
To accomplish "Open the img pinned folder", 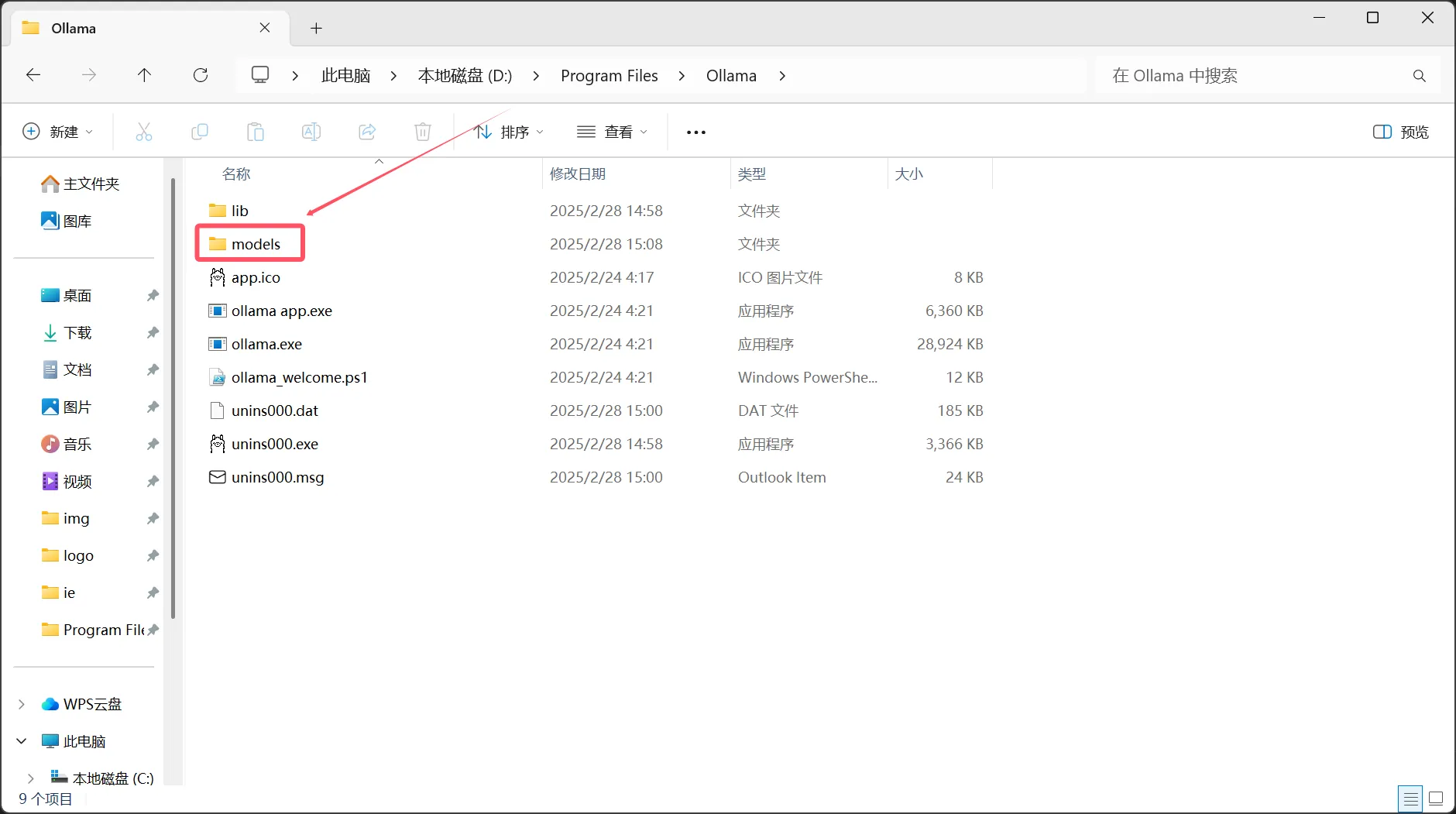I will pyautogui.click(x=67, y=518).
